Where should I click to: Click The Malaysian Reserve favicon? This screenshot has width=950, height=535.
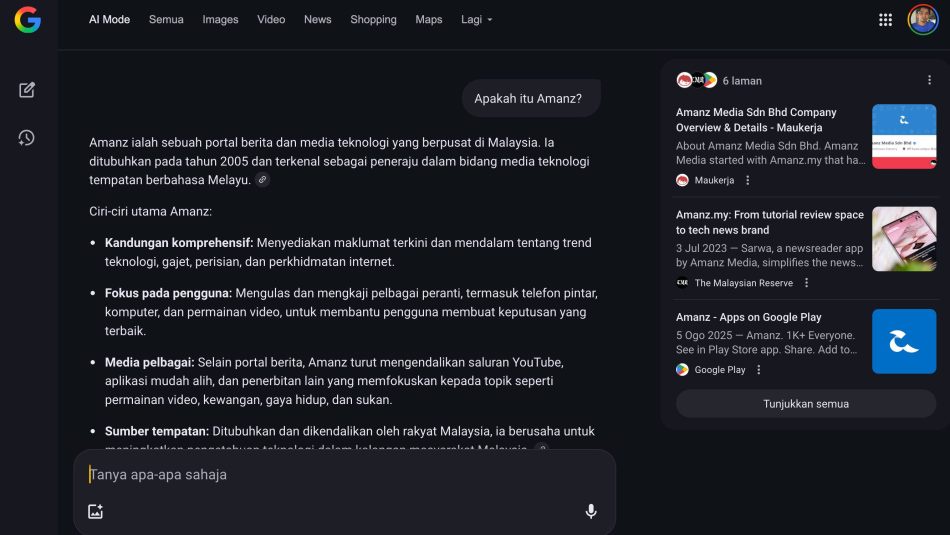point(682,283)
